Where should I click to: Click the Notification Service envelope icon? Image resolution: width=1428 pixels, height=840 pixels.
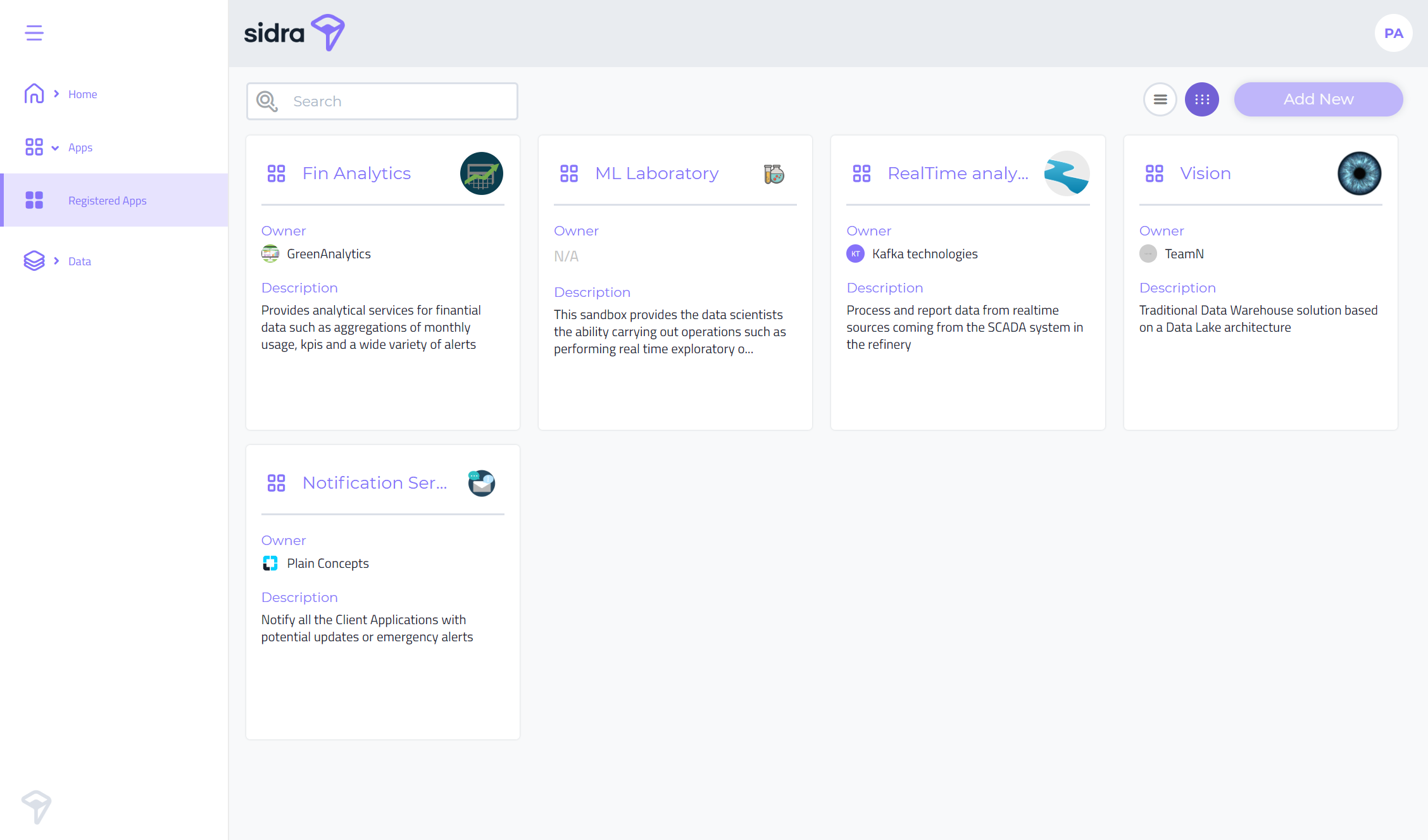(481, 483)
